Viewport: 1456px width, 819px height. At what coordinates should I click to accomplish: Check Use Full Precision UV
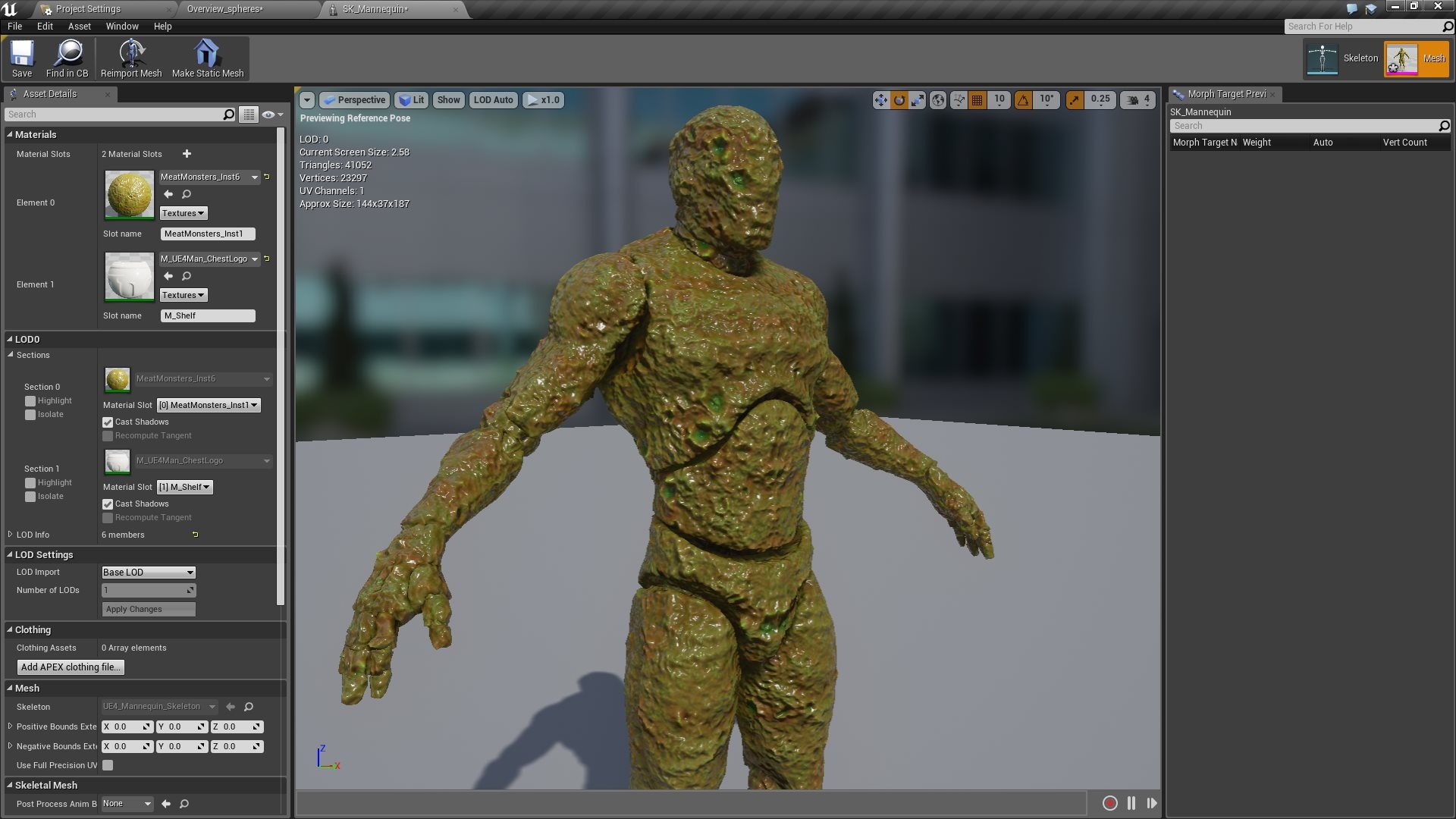point(108,765)
